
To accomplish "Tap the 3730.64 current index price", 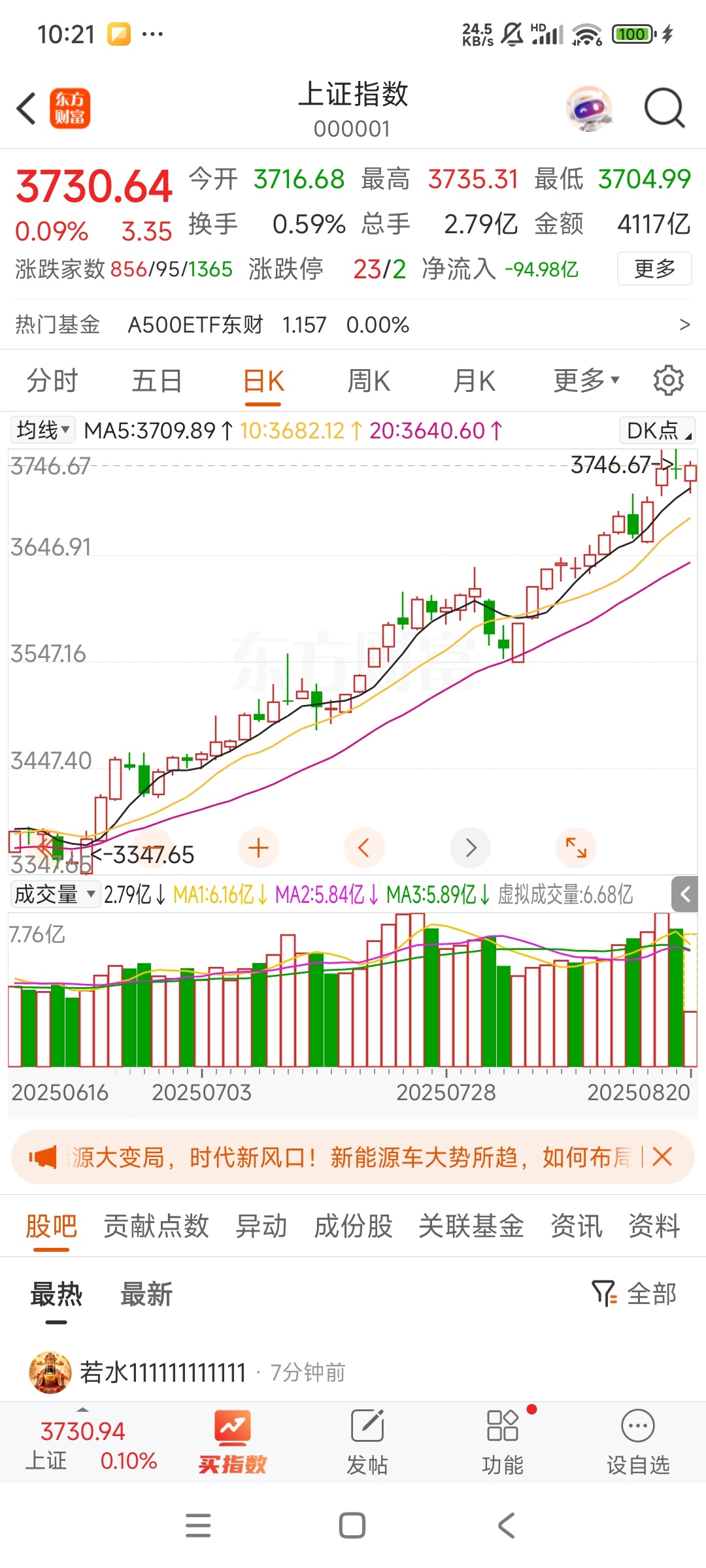I will 94,186.
